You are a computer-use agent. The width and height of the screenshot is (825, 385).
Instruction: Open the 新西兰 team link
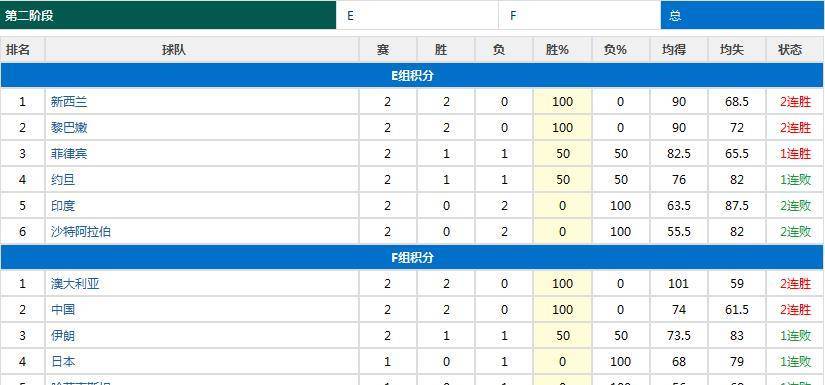point(69,102)
